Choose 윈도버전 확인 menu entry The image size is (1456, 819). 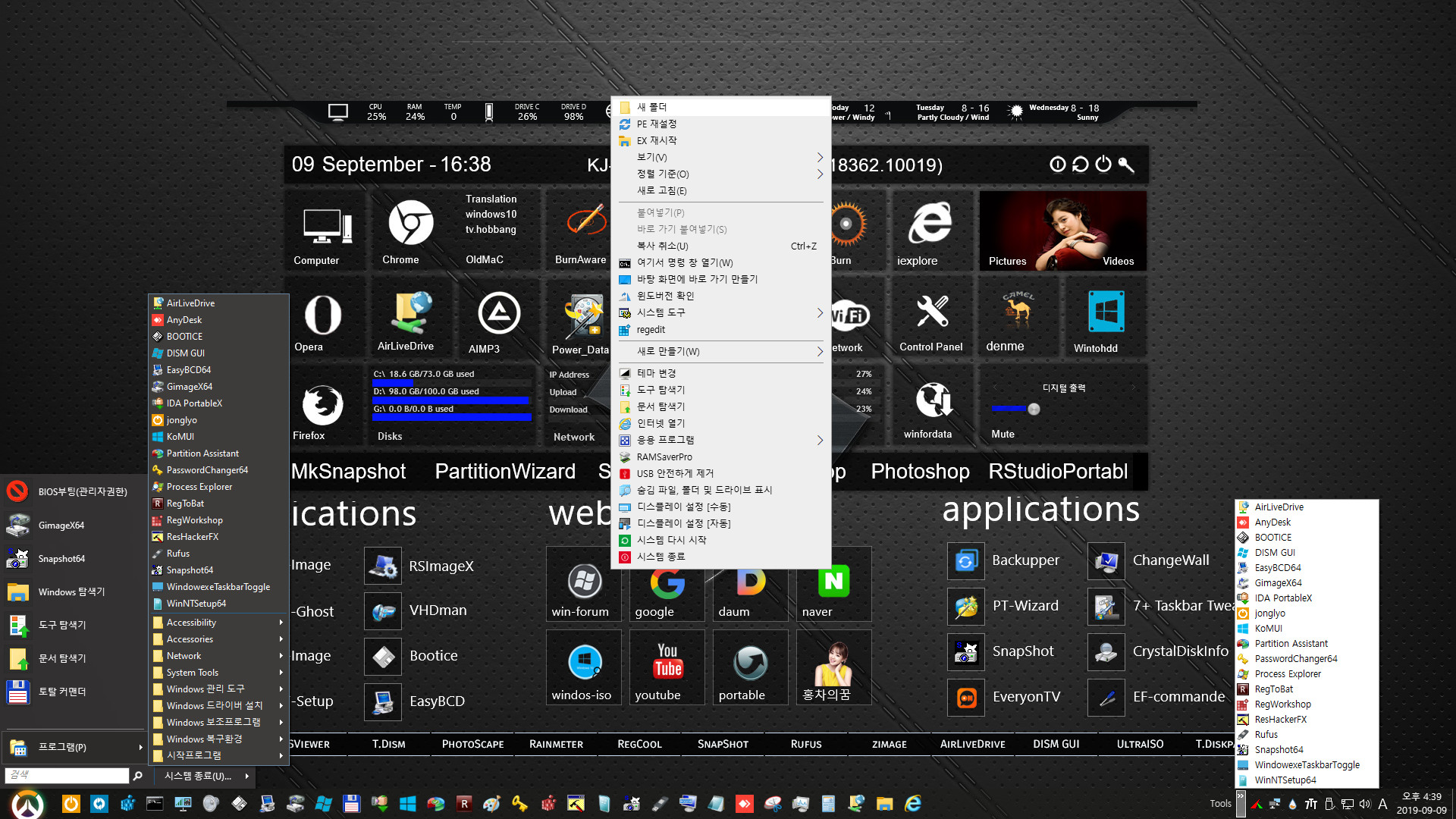720,297
